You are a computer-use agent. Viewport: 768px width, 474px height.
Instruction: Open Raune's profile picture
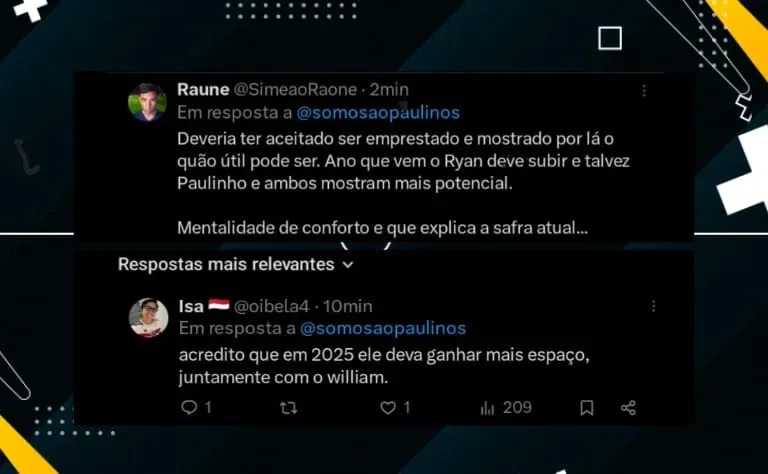[x=147, y=102]
